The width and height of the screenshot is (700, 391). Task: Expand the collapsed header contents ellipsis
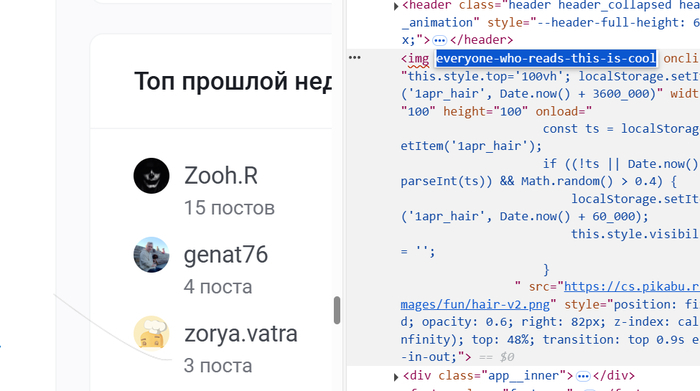[440, 41]
